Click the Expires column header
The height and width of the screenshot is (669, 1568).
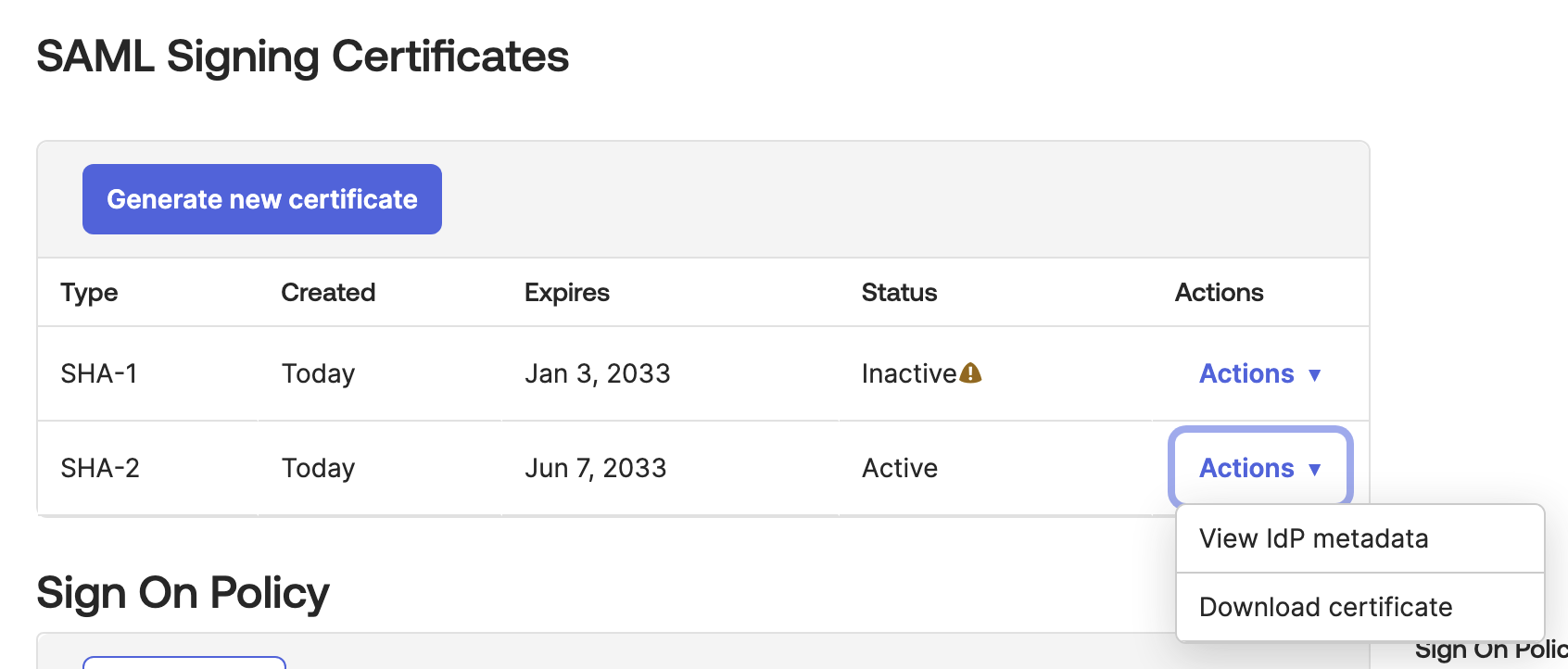point(566,293)
